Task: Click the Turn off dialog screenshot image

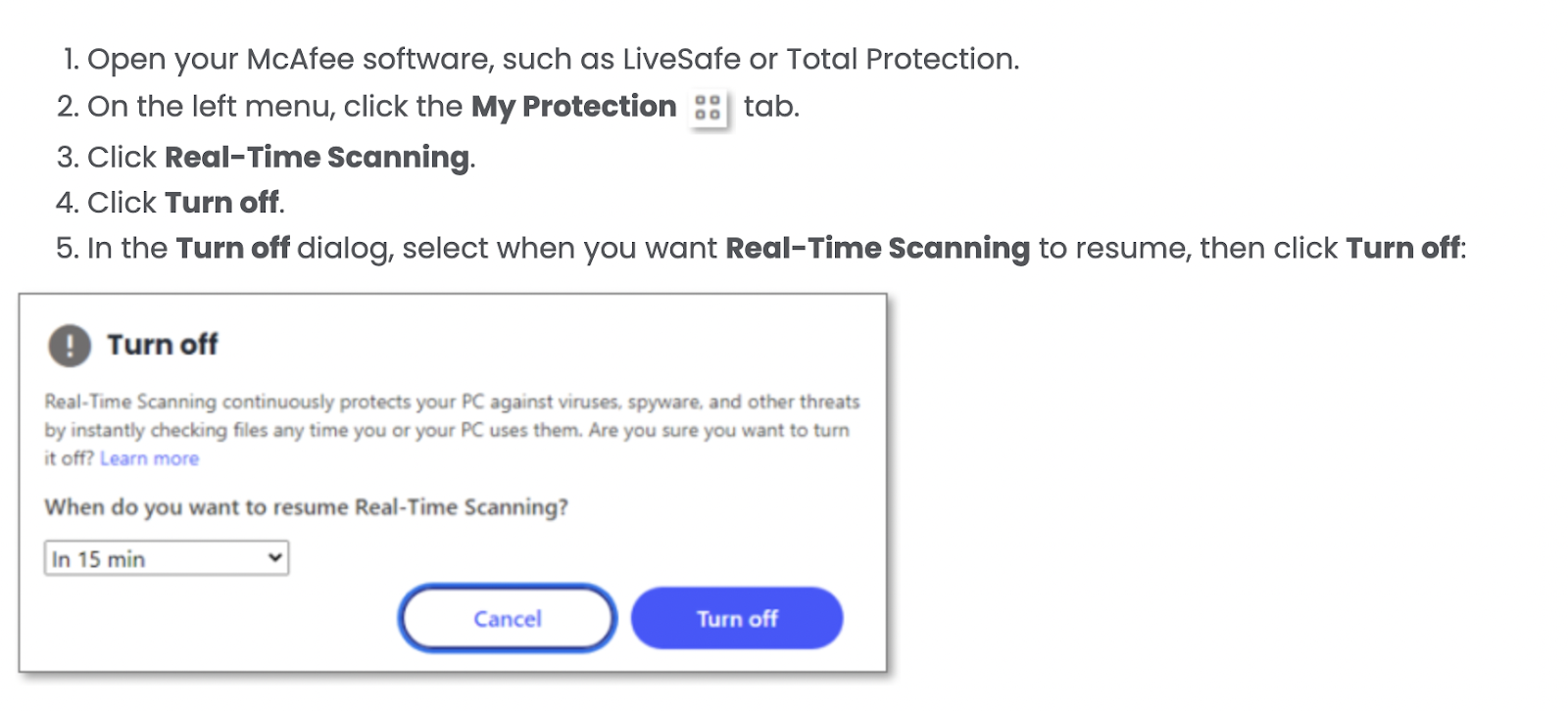Action: tap(453, 483)
